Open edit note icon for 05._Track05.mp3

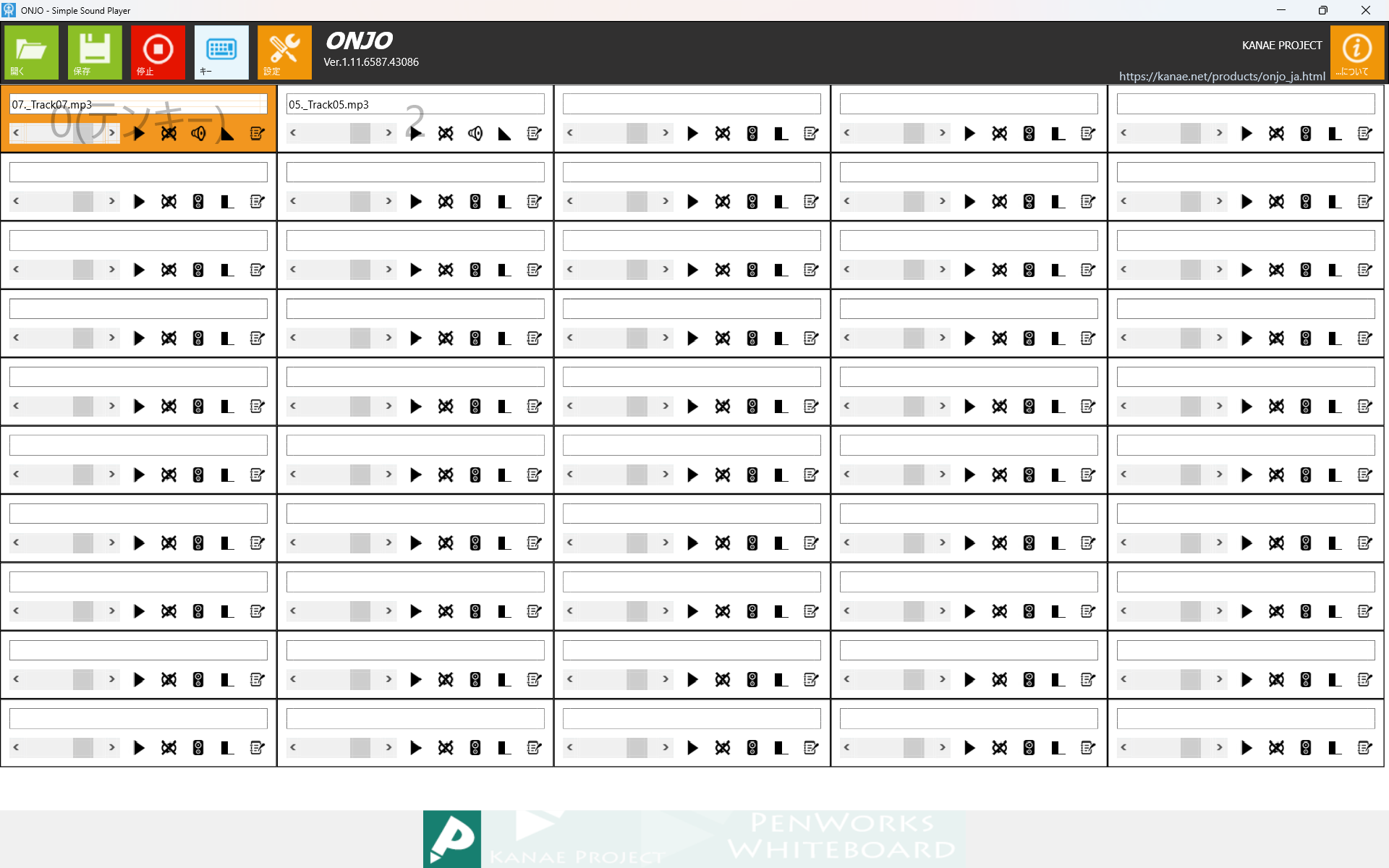[x=534, y=133]
